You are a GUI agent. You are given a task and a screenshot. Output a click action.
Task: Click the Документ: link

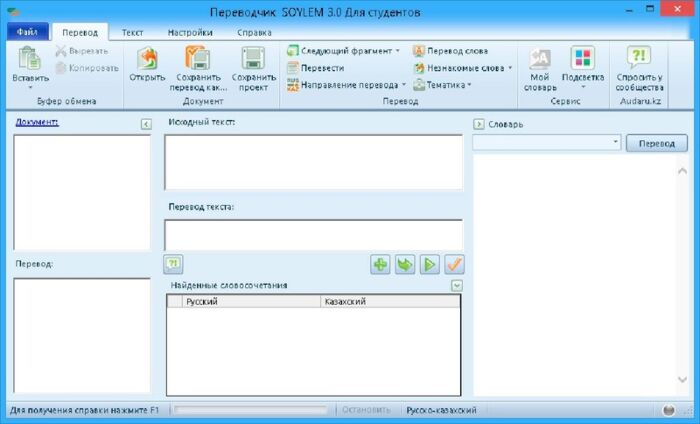(x=37, y=122)
